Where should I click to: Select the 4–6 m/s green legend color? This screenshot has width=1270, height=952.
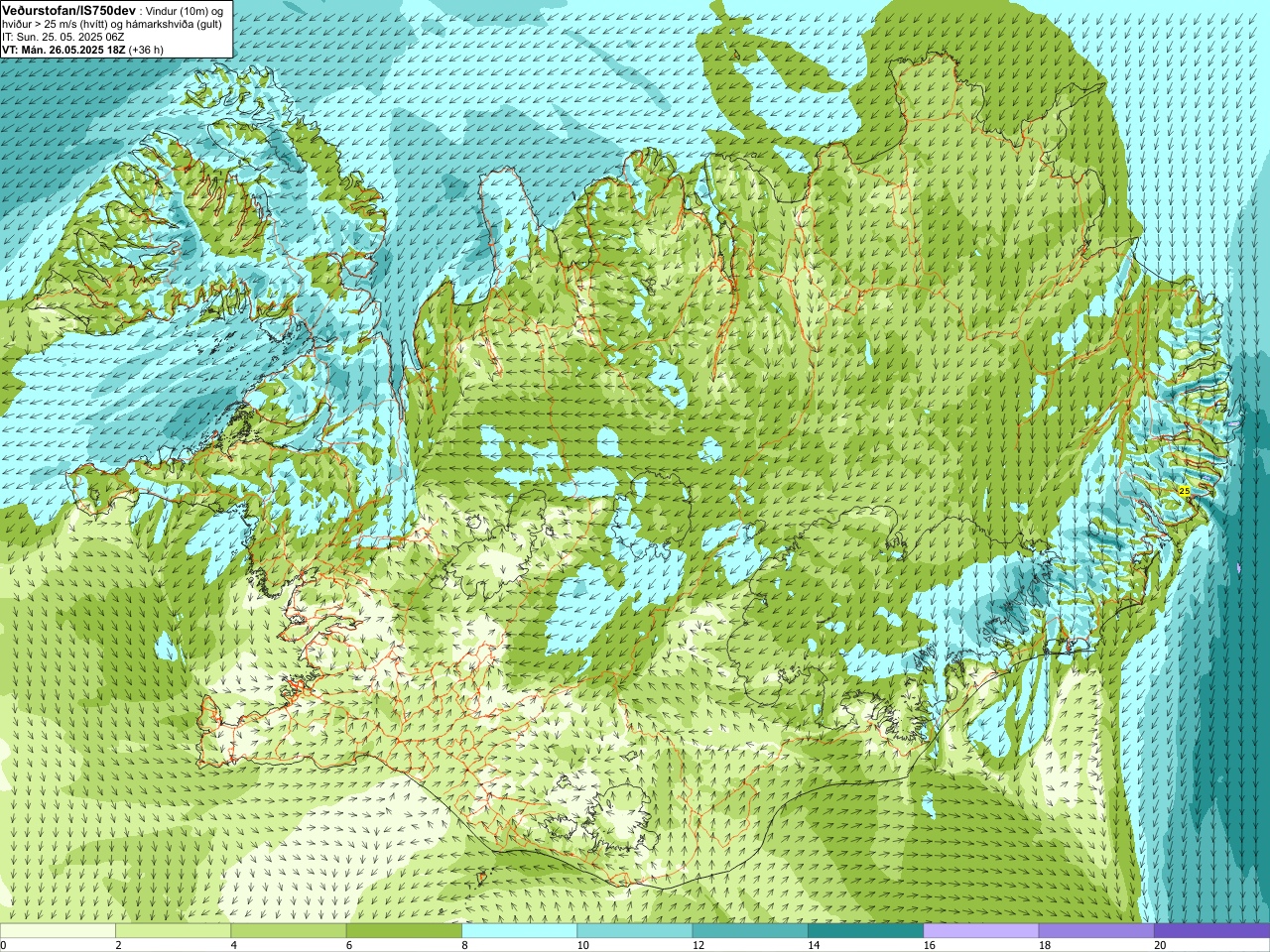(288, 931)
